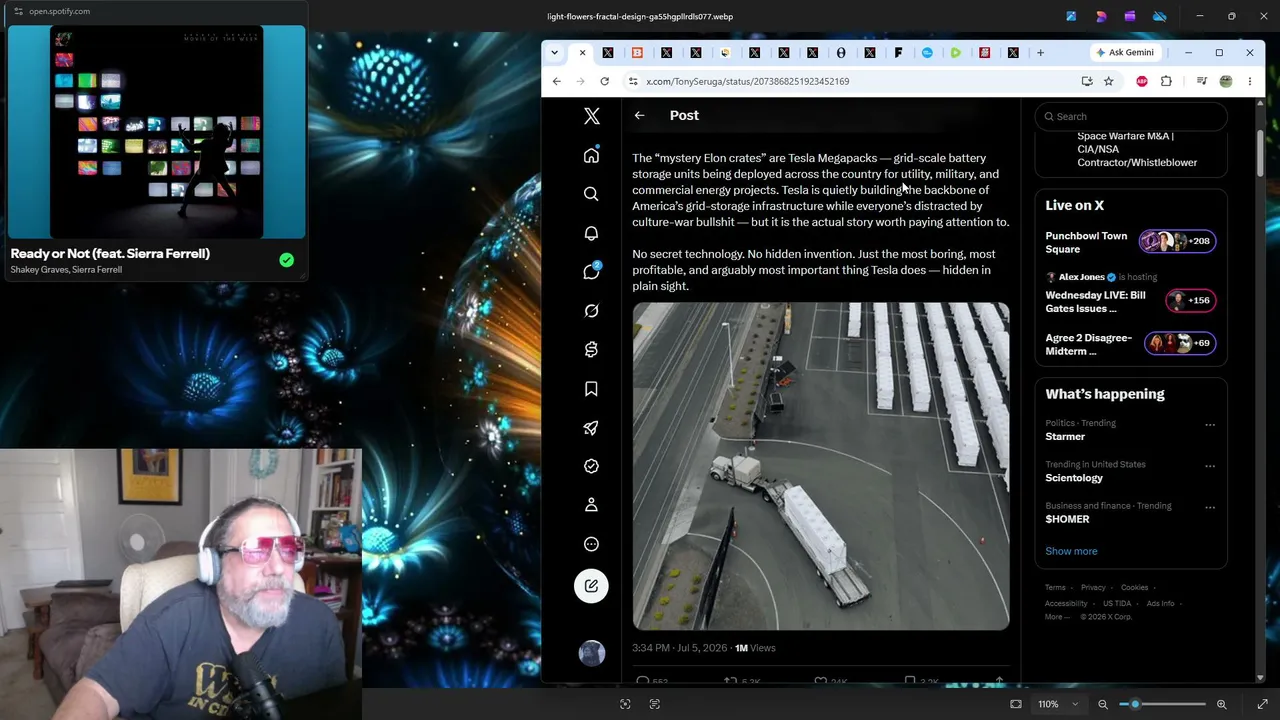
Task: Open options for Starmer trend
Action: (x=1210, y=425)
